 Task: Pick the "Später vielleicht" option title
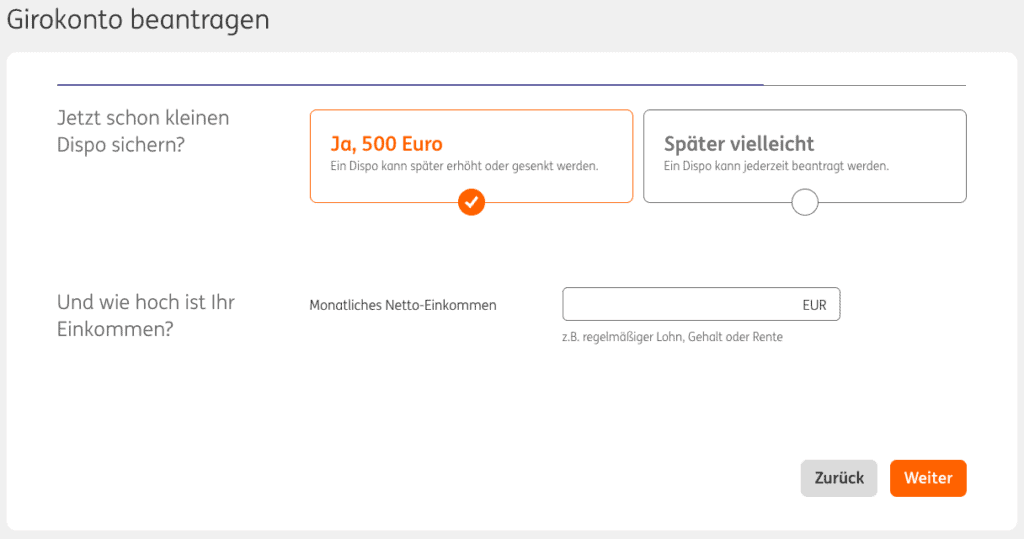point(739,143)
